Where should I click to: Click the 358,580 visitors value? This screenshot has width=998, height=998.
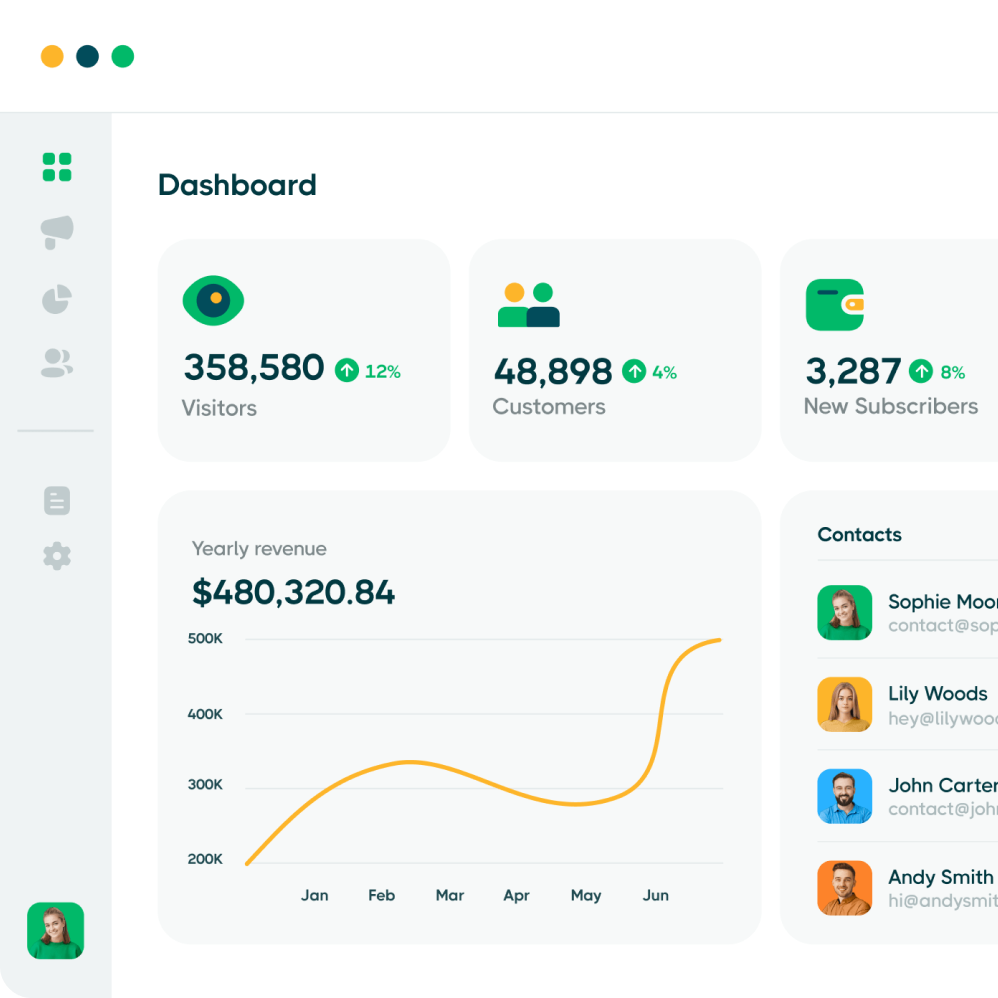point(254,367)
